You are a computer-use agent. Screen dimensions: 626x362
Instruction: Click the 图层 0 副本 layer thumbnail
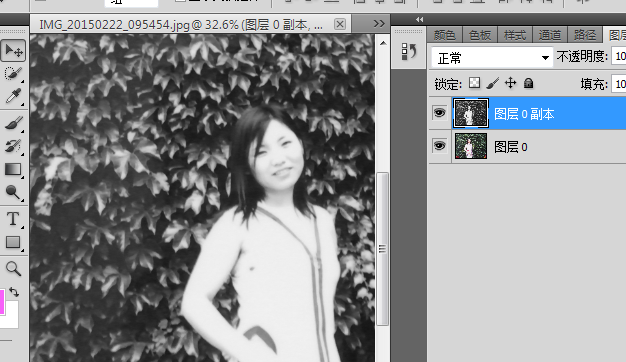click(471, 113)
